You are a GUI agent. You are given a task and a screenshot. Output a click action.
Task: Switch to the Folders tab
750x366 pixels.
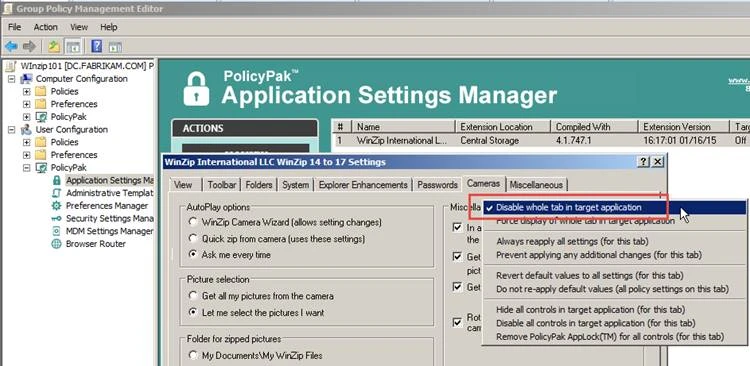(259, 185)
